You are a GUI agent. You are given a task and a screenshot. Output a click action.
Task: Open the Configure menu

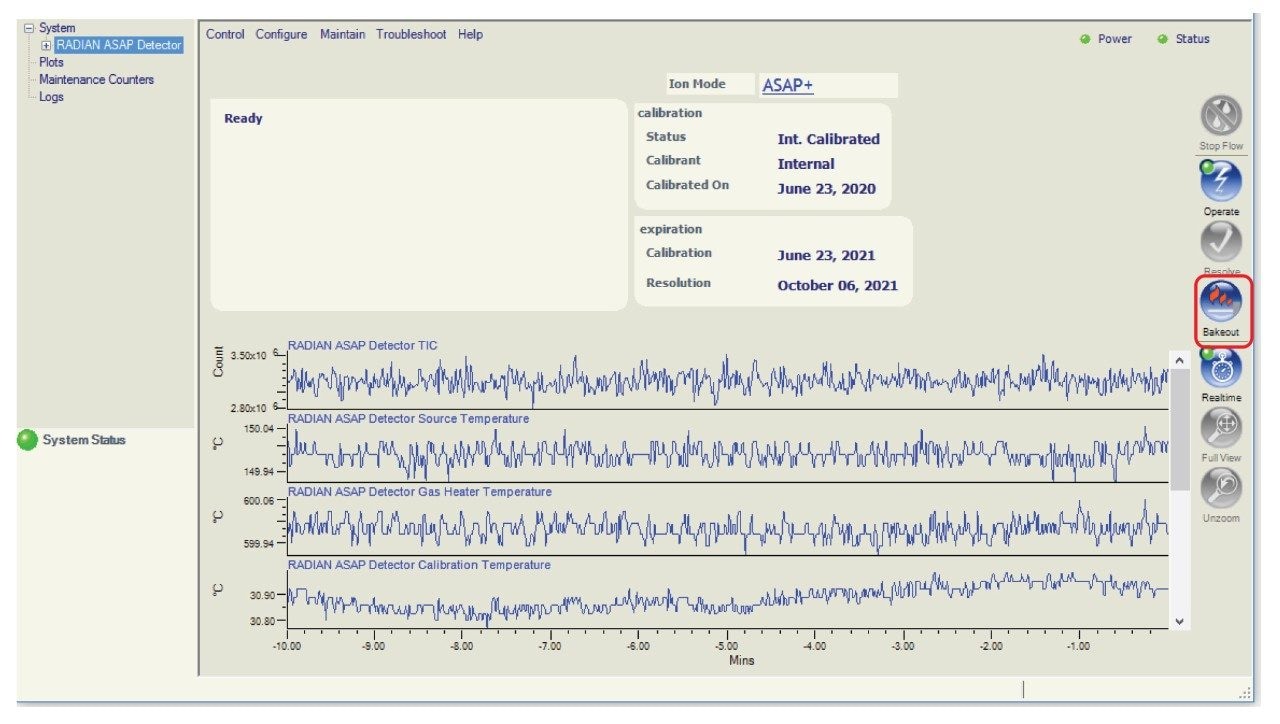point(281,34)
